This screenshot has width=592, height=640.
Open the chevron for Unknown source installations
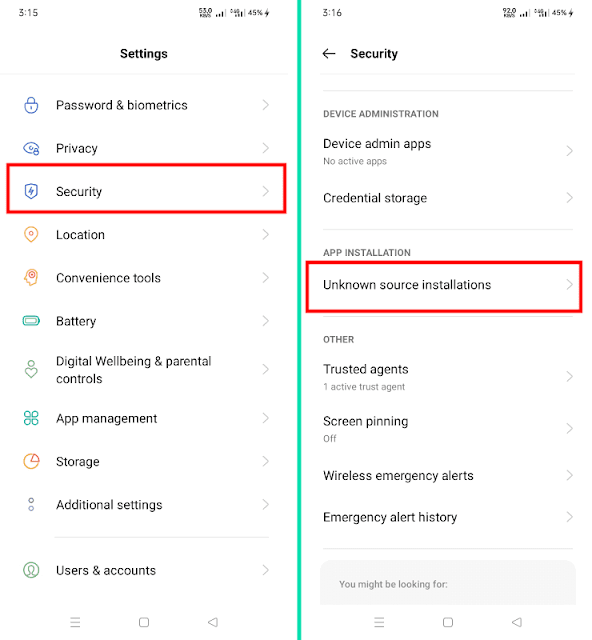pos(570,284)
